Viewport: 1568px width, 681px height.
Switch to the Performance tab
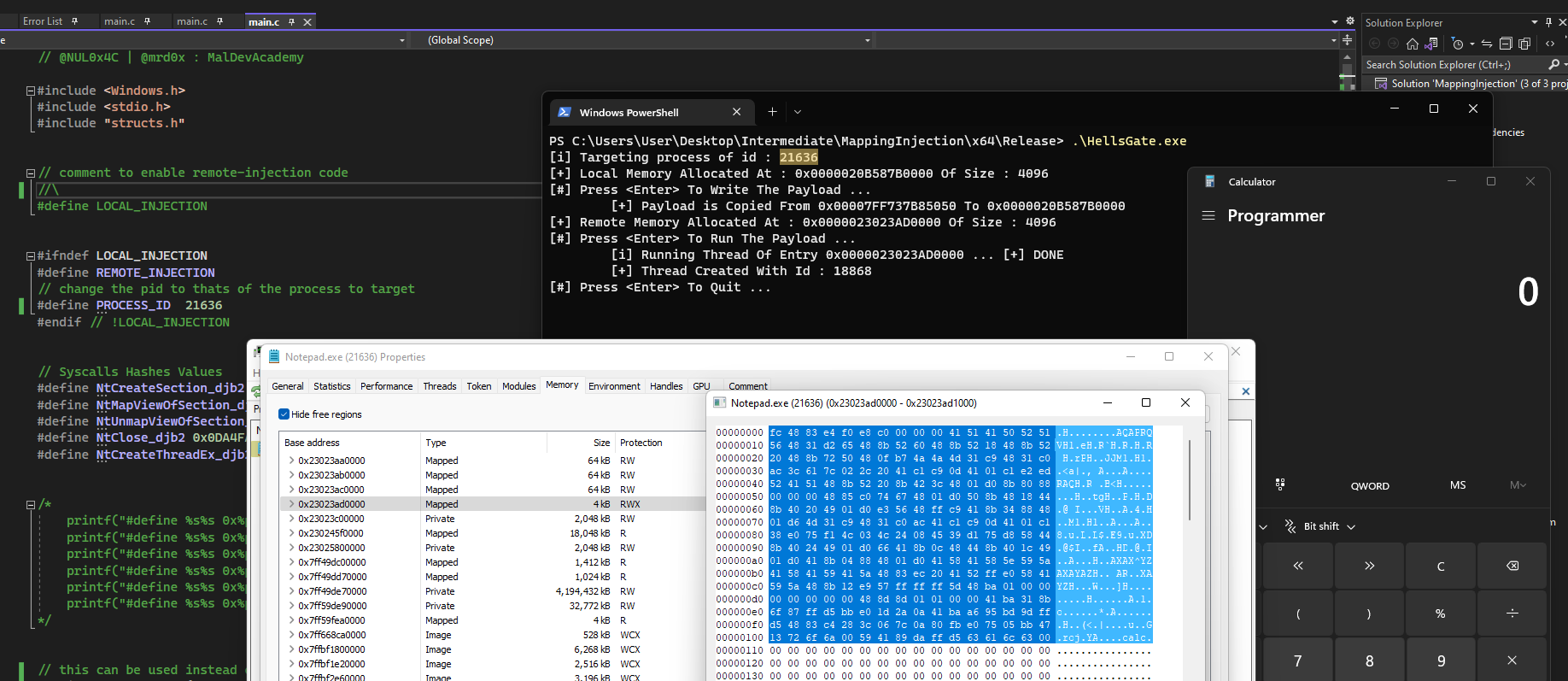click(x=387, y=386)
